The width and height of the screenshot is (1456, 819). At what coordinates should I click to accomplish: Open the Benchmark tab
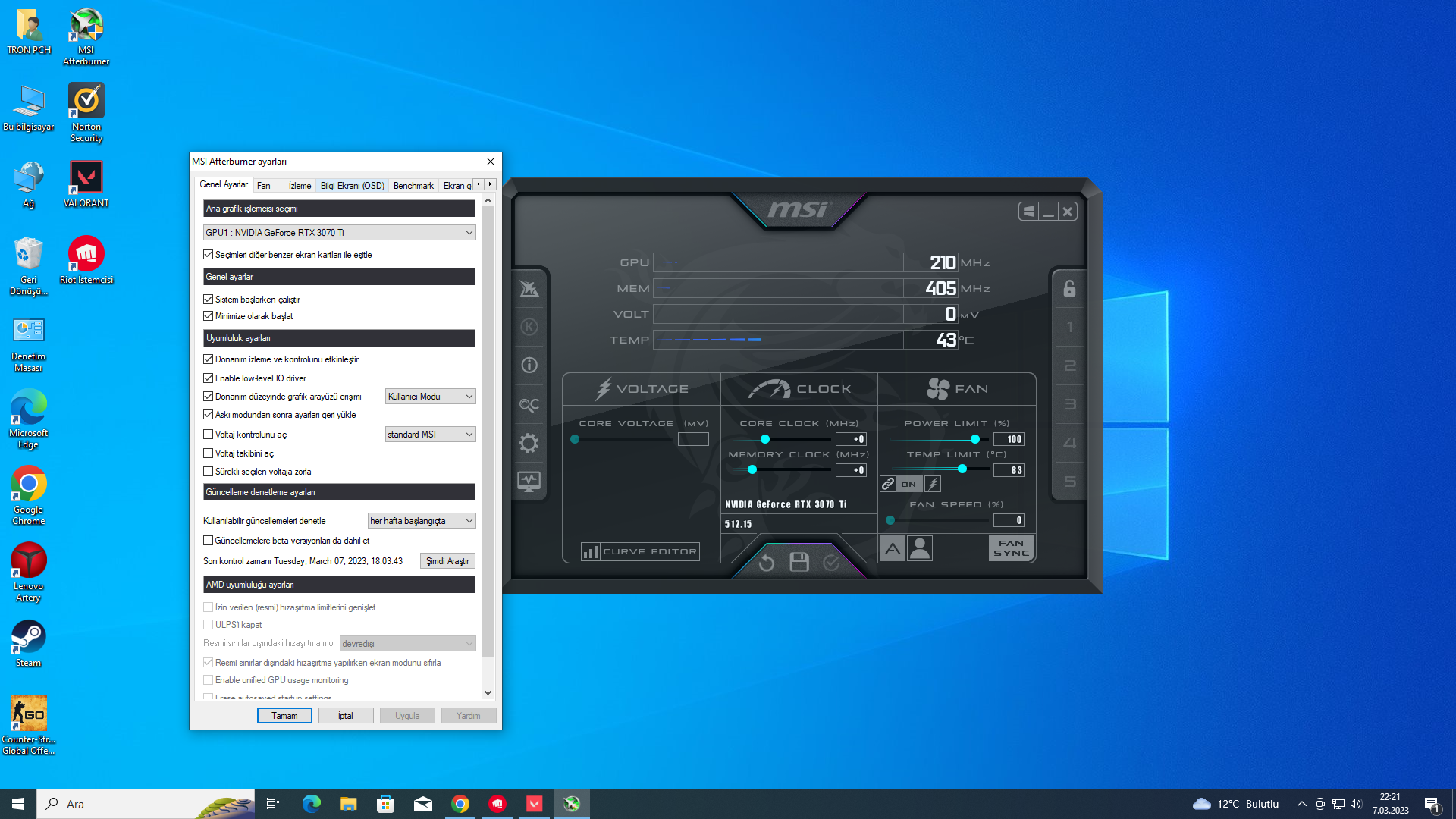[413, 186]
